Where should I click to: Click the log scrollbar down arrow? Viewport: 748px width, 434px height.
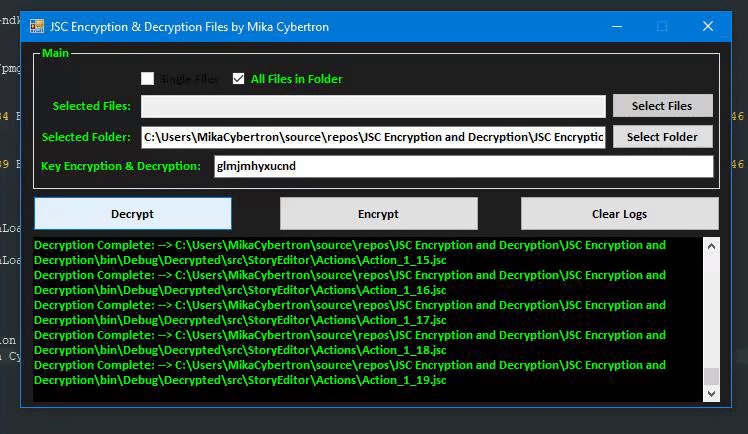[x=711, y=393]
